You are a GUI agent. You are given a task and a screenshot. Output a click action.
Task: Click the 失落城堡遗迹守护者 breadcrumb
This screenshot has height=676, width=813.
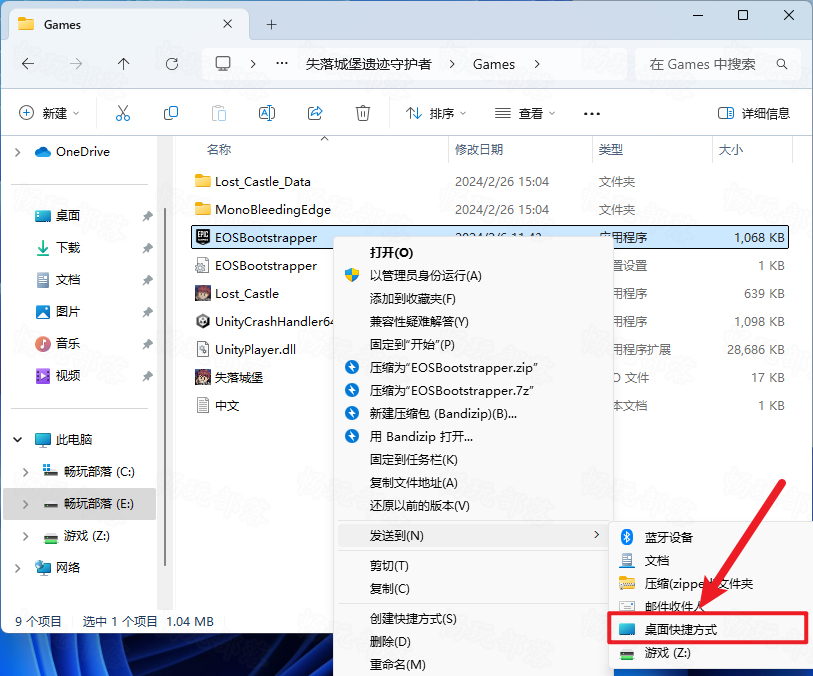click(369, 64)
